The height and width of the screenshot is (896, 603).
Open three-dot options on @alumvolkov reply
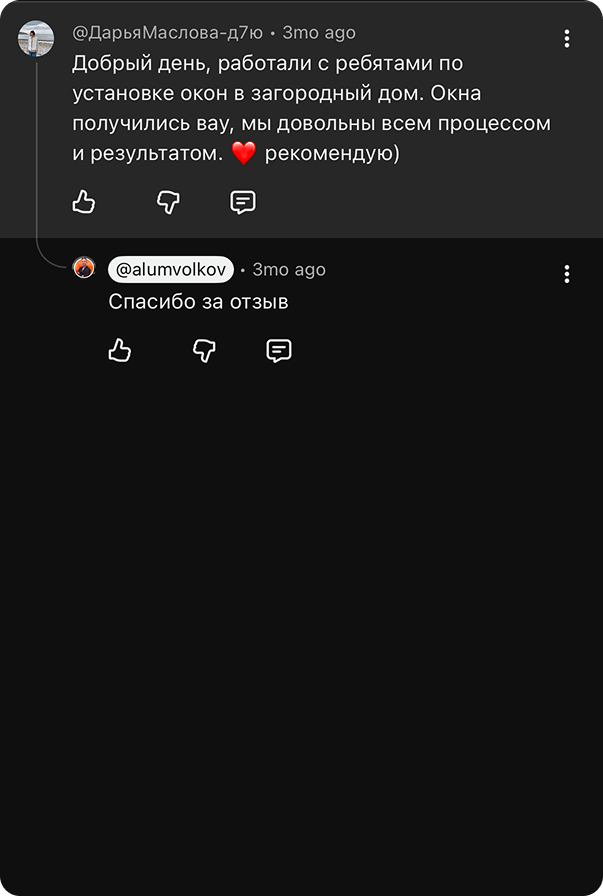(566, 274)
